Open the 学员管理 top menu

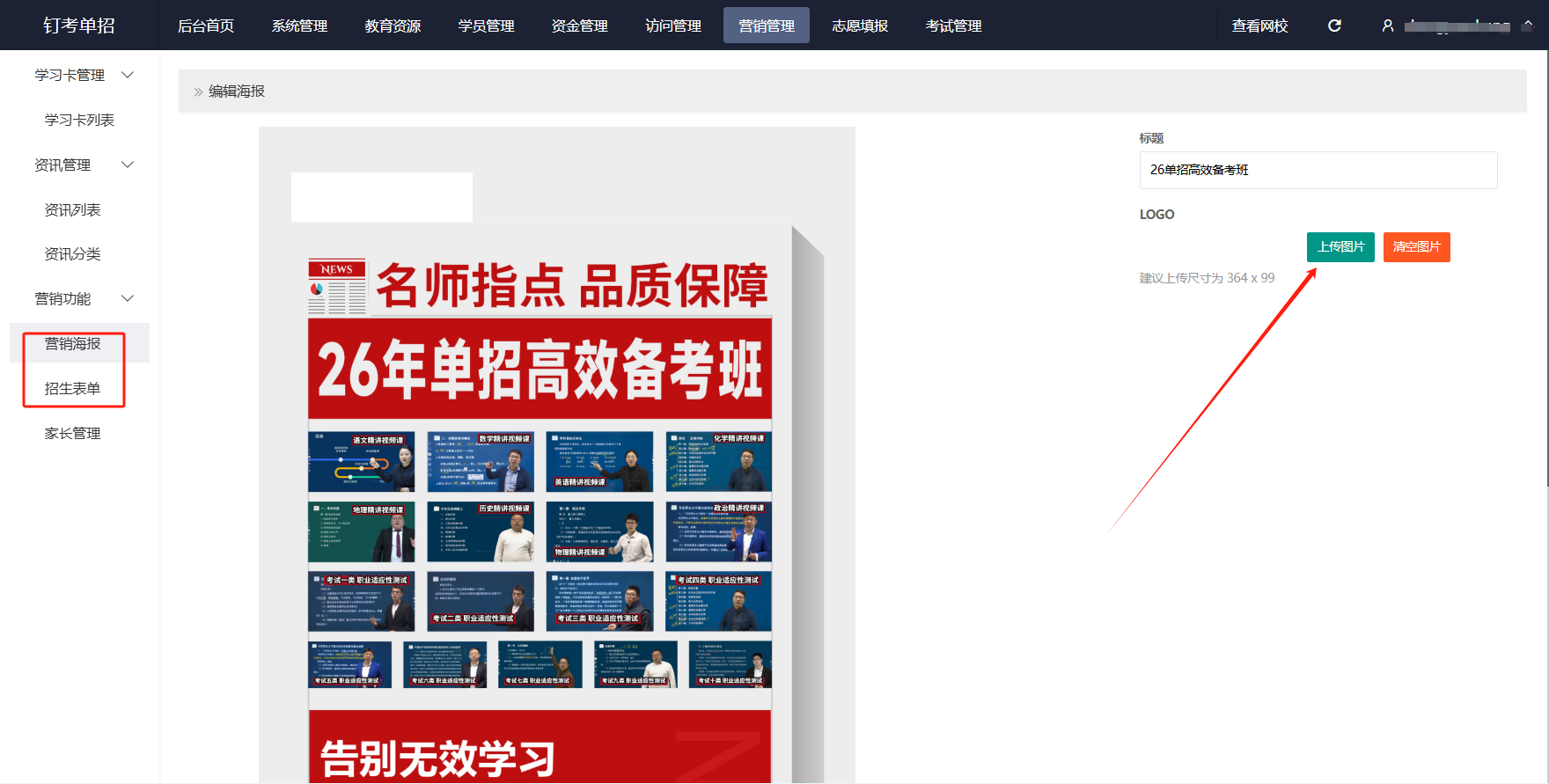tap(486, 26)
